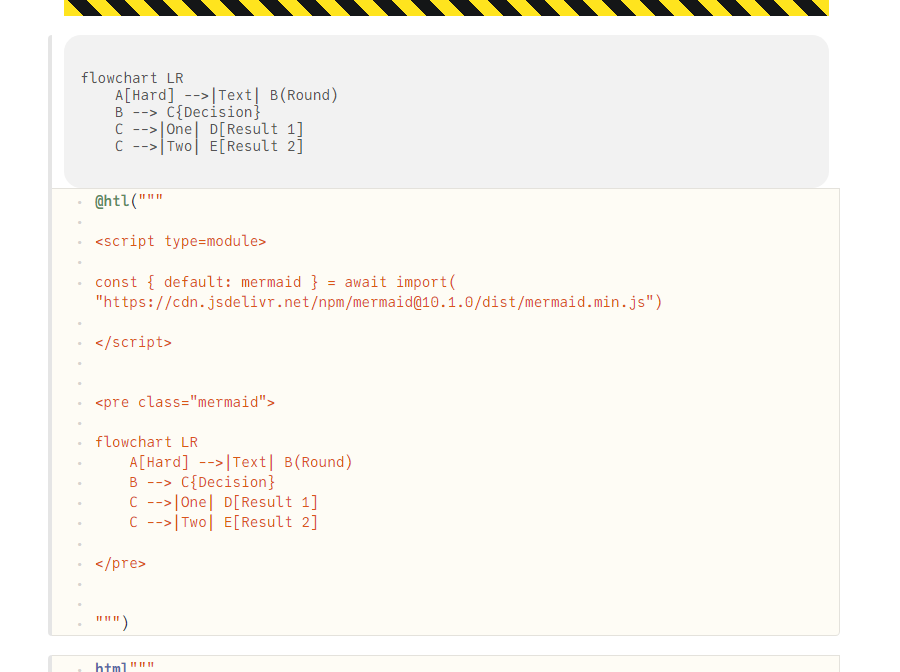Click the 'const { default: mermaid }' import line

276,282
